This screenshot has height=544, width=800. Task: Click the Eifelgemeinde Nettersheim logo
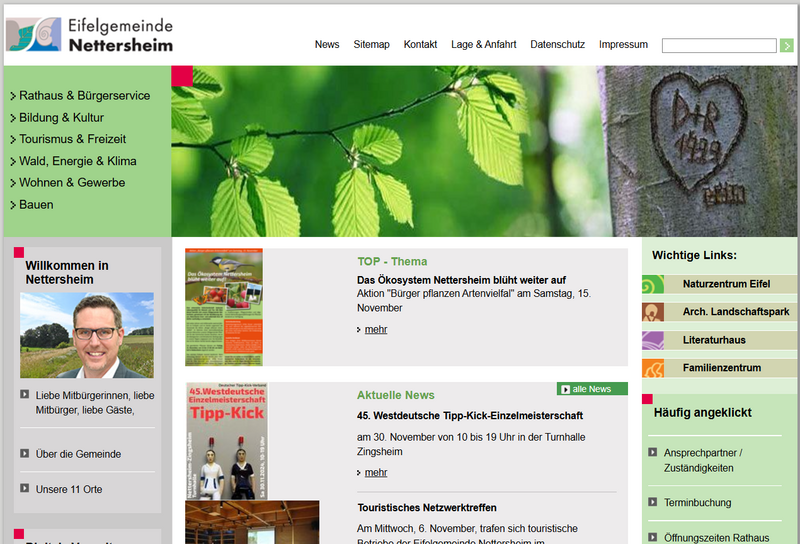click(x=89, y=35)
